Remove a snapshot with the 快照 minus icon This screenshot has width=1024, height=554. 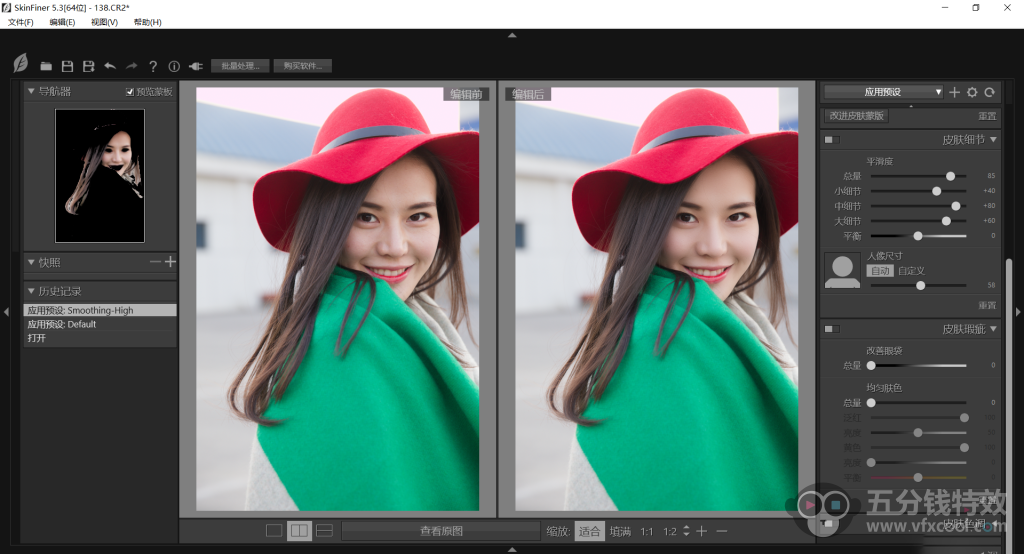pyautogui.click(x=155, y=262)
